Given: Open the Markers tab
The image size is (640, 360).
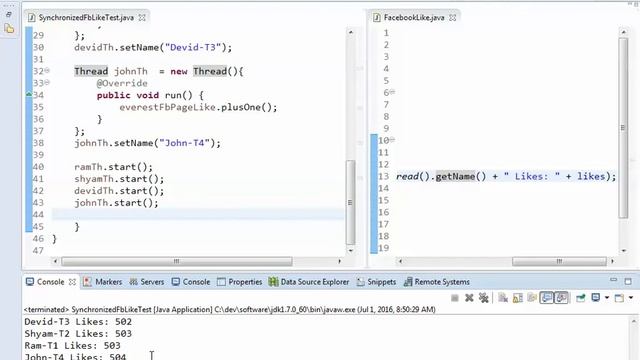Looking at the screenshot, I should 102,282.
